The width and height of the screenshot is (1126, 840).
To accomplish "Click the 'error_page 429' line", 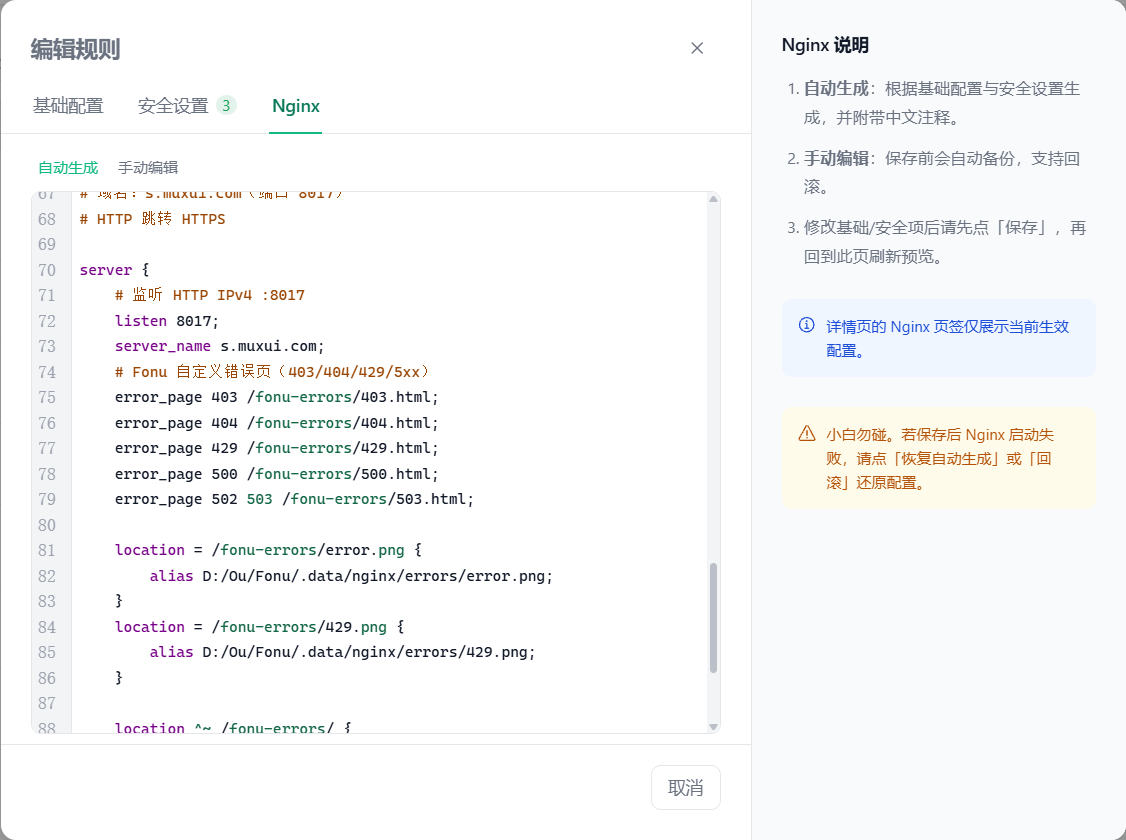I will click(x=276, y=448).
